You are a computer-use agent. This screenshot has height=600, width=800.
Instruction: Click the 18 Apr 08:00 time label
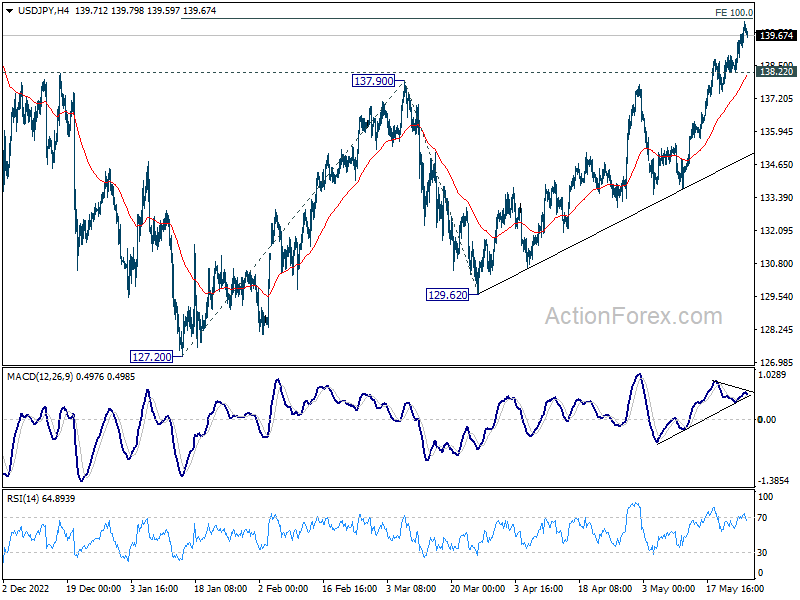(x=605, y=588)
